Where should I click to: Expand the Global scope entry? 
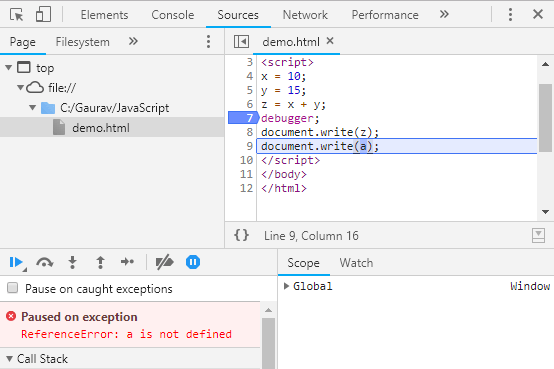point(287,286)
